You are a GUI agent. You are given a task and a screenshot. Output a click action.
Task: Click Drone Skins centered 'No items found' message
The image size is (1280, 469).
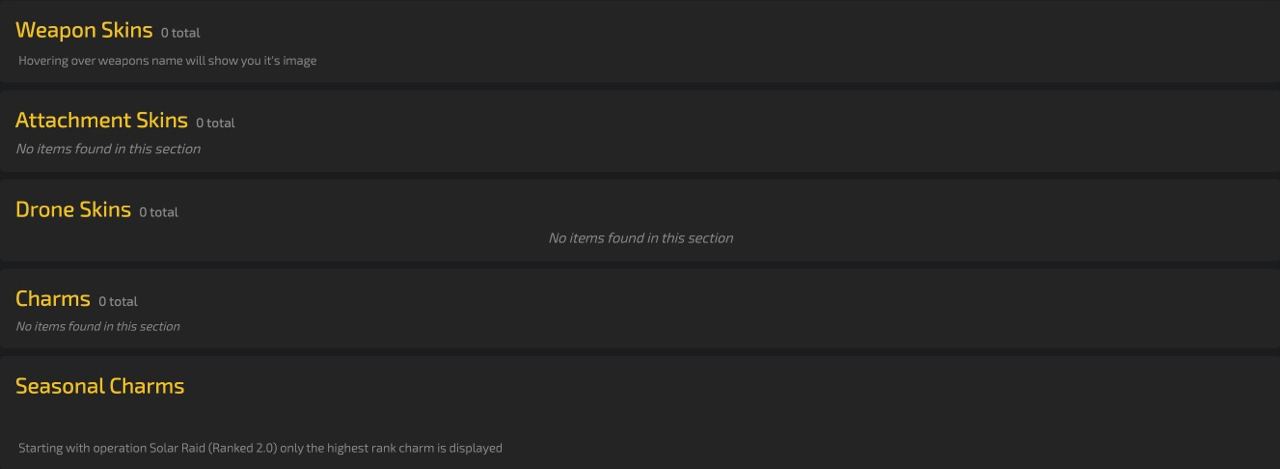click(640, 238)
